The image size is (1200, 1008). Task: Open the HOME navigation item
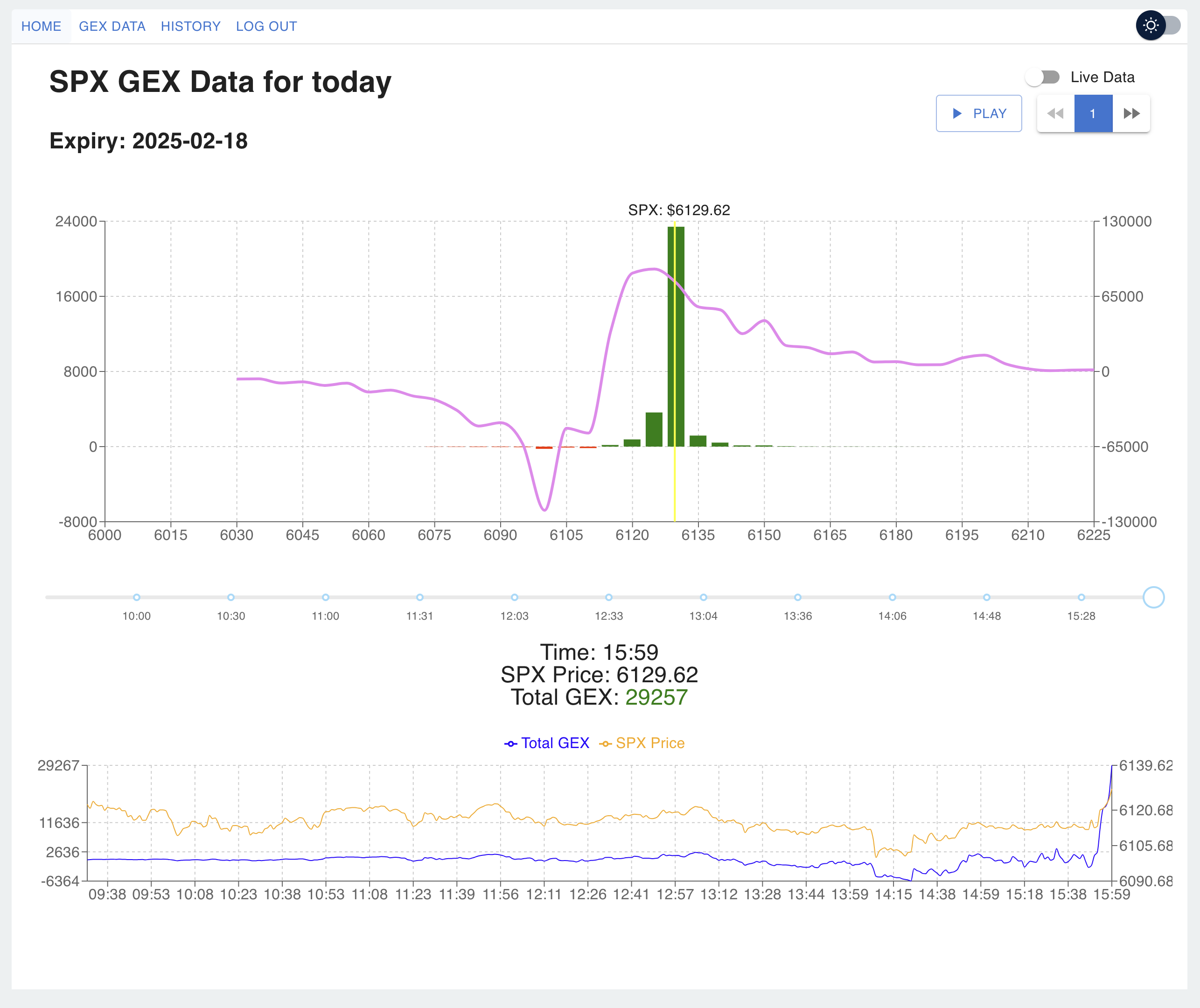point(41,26)
